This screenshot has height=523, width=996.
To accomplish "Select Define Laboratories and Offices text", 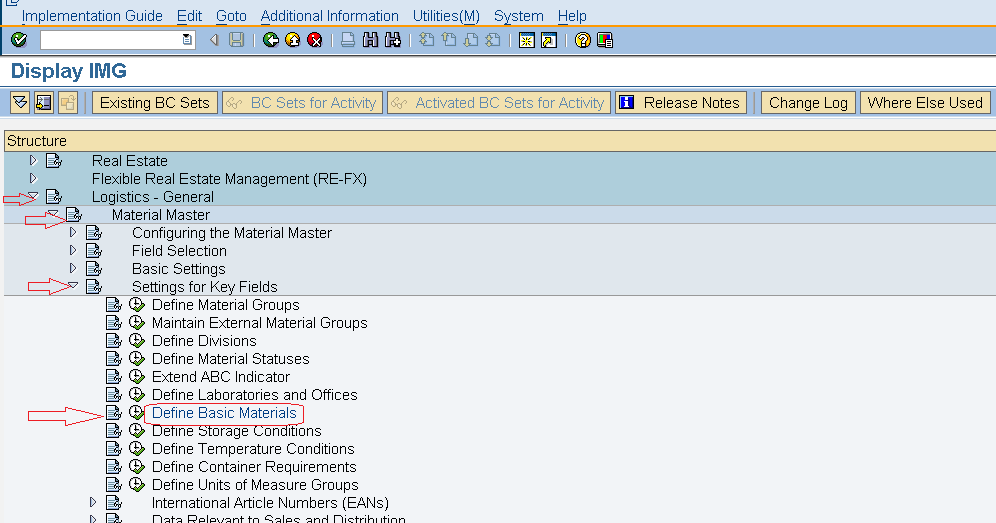I will 255,394.
